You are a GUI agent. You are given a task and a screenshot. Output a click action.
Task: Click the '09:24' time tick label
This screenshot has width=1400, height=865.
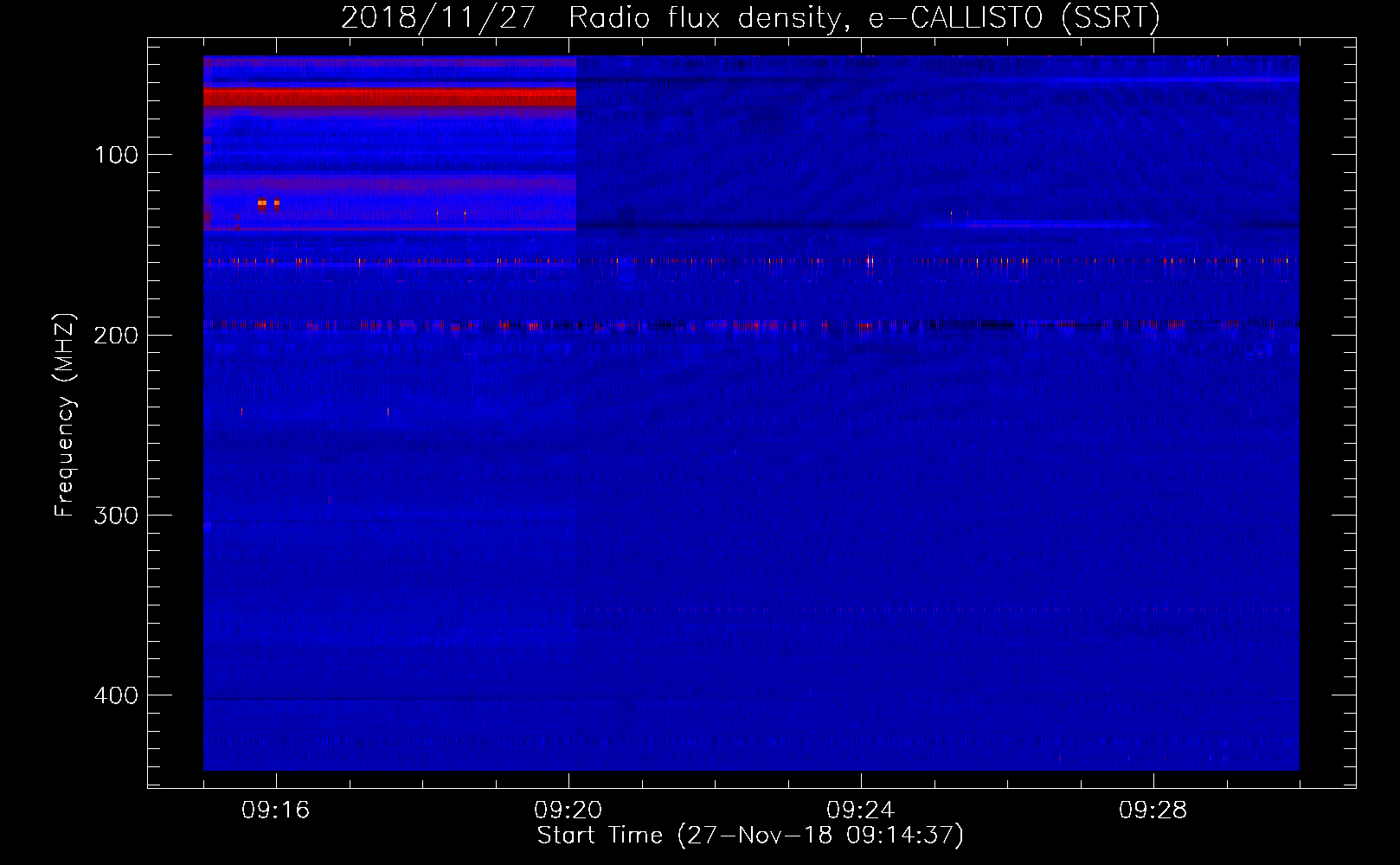coord(861,811)
